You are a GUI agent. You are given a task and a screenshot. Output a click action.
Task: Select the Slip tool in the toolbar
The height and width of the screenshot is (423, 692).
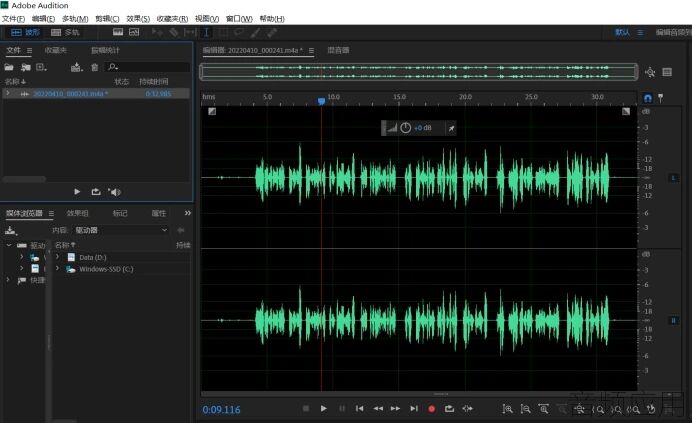coord(190,32)
